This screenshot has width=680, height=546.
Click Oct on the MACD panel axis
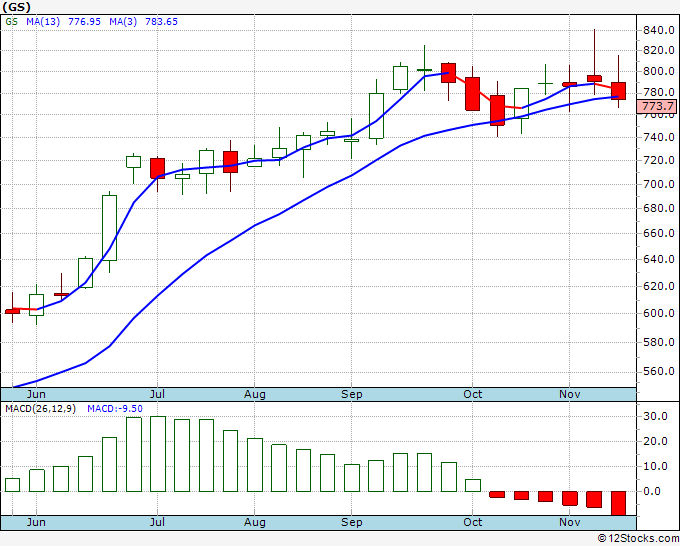tap(472, 522)
